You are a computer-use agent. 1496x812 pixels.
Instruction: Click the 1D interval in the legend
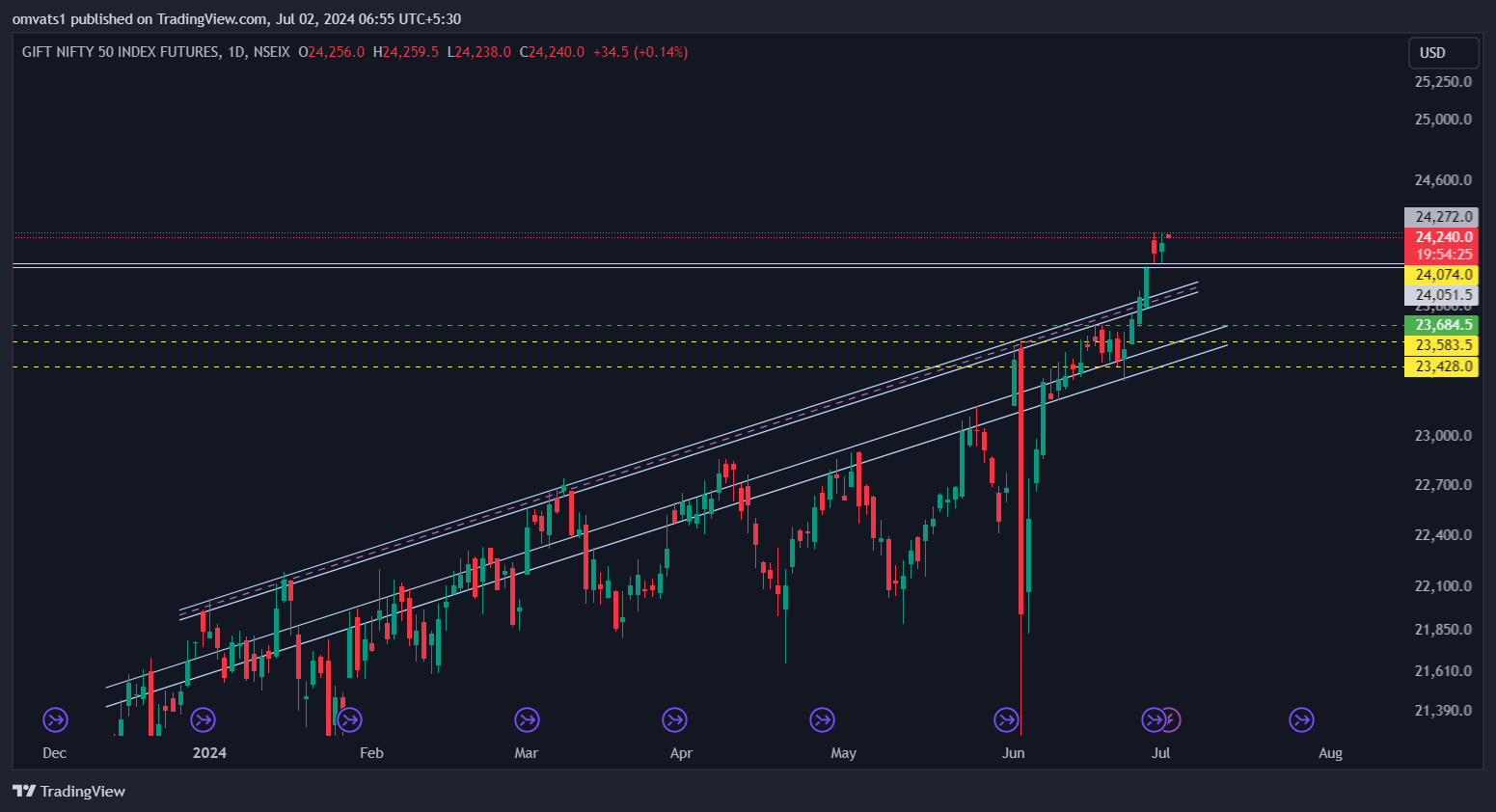tap(236, 52)
